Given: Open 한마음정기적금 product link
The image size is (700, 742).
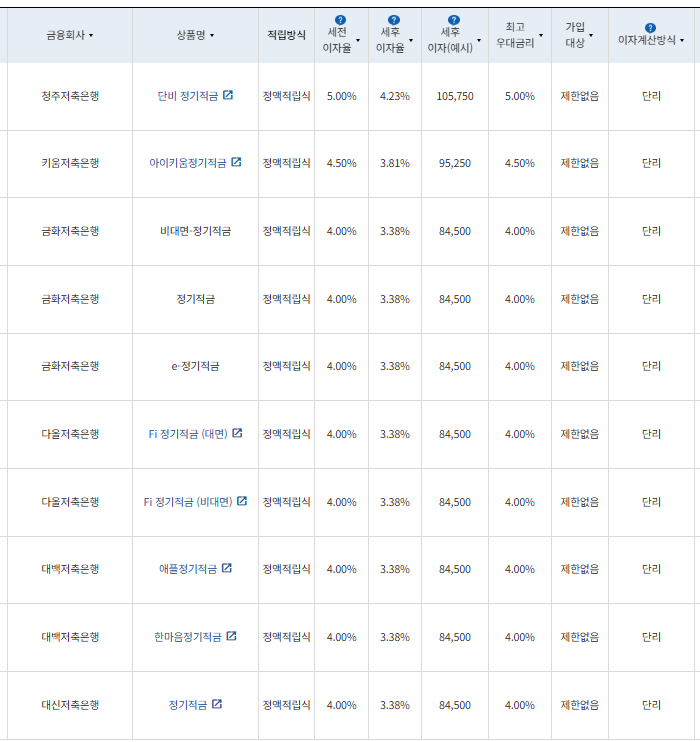Looking at the screenshot, I should (188, 637).
